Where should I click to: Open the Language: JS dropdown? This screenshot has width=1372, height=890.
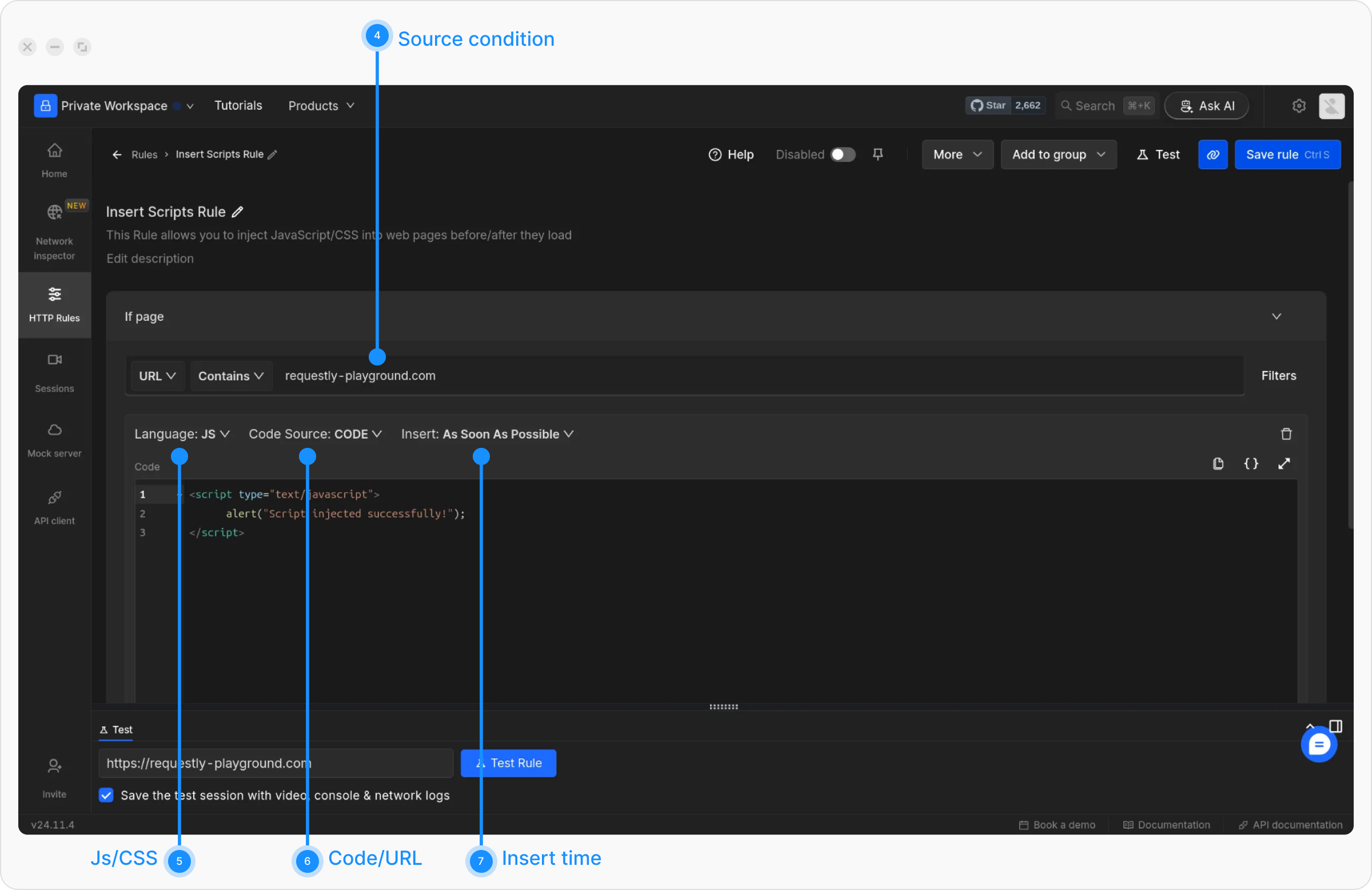(182, 434)
